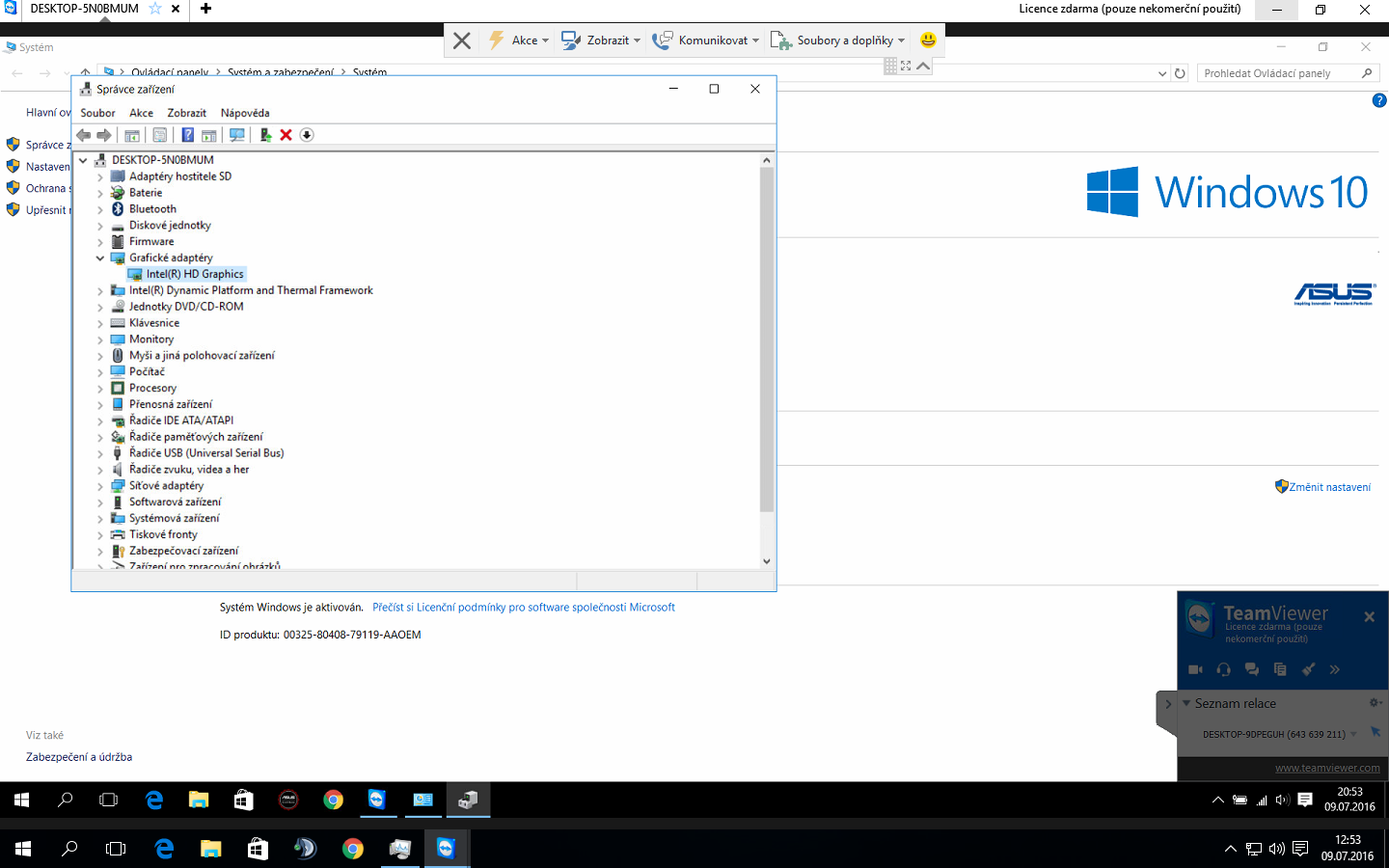This screenshot has width=1389, height=868.
Task: Click the fullscreen expand icon under TeamViewer toolbar
Action: coord(906,66)
